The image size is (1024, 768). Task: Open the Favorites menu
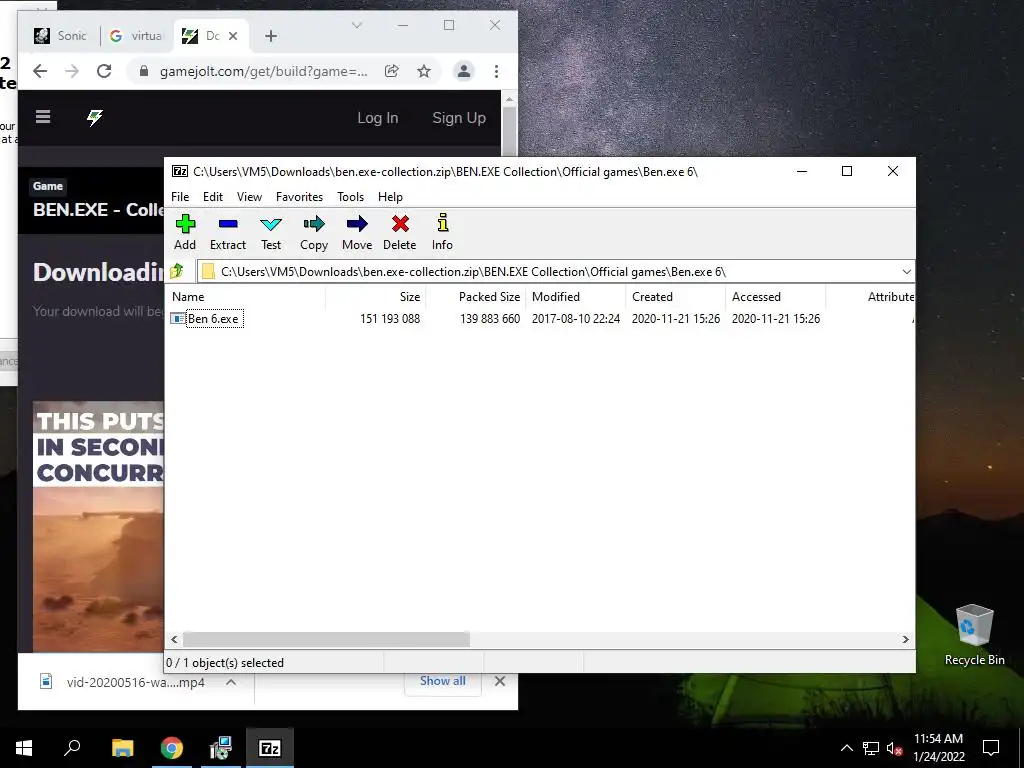coord(299,197)
